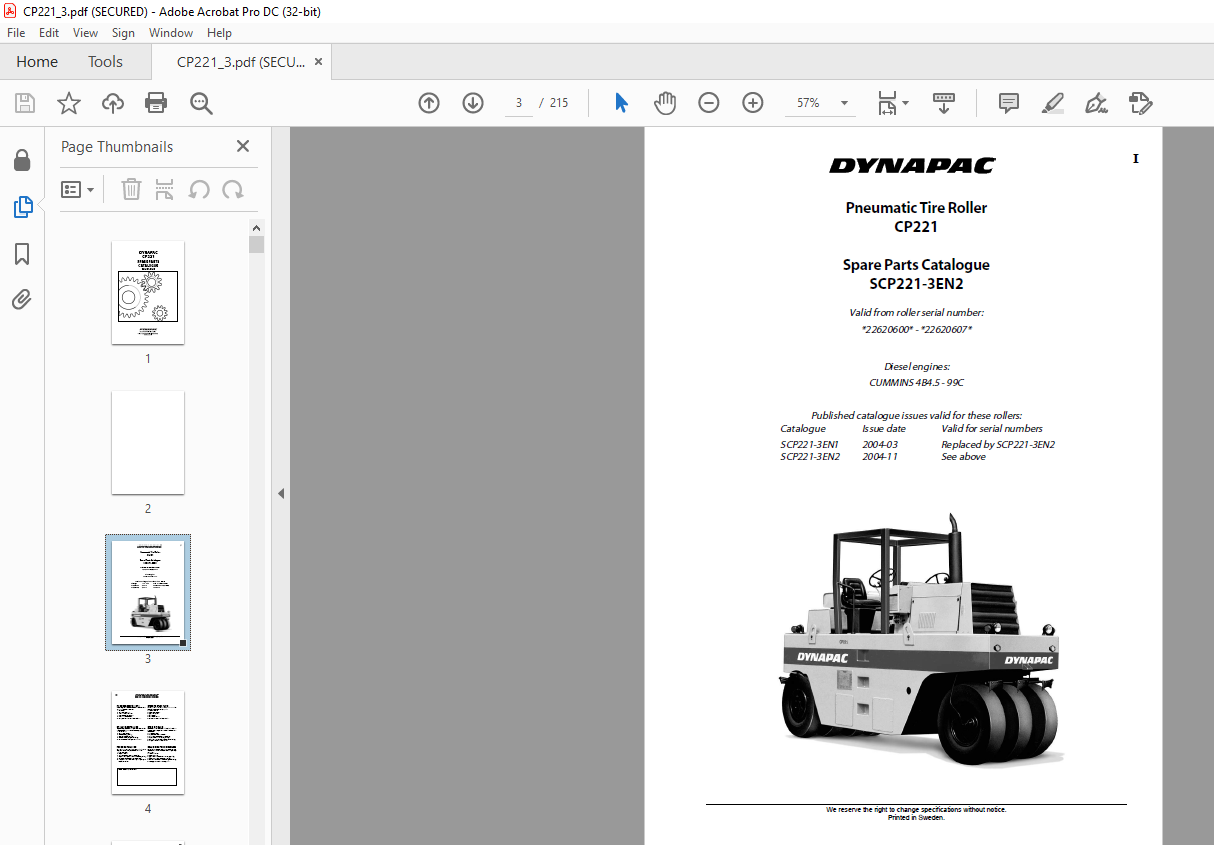This screenshot has height=845, width=1214.
Task: Select page 4 thumbnail
Action: (x=148, y=742)
